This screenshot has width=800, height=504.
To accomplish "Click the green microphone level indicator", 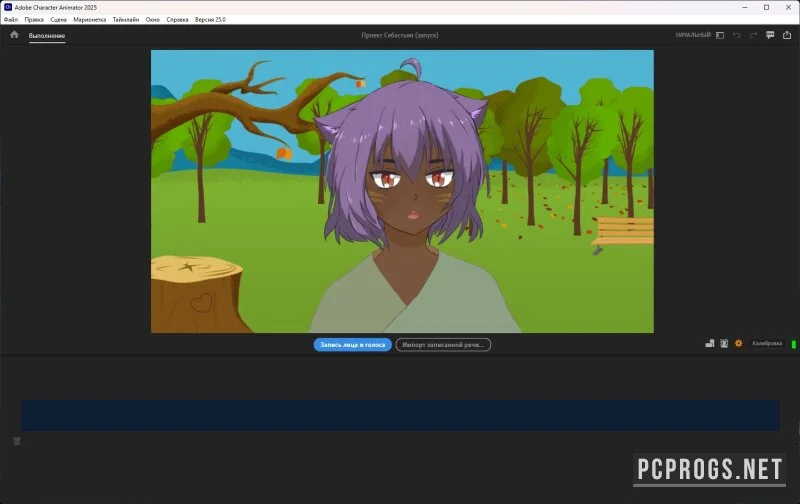I will 793,344.
